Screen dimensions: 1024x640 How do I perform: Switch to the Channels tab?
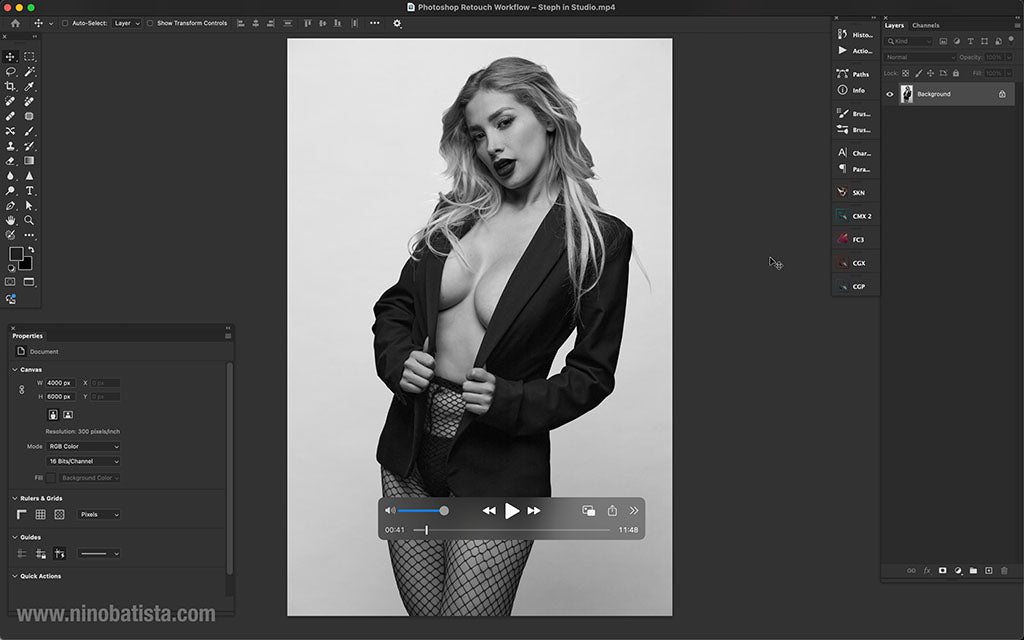click(x=926, y=26)
